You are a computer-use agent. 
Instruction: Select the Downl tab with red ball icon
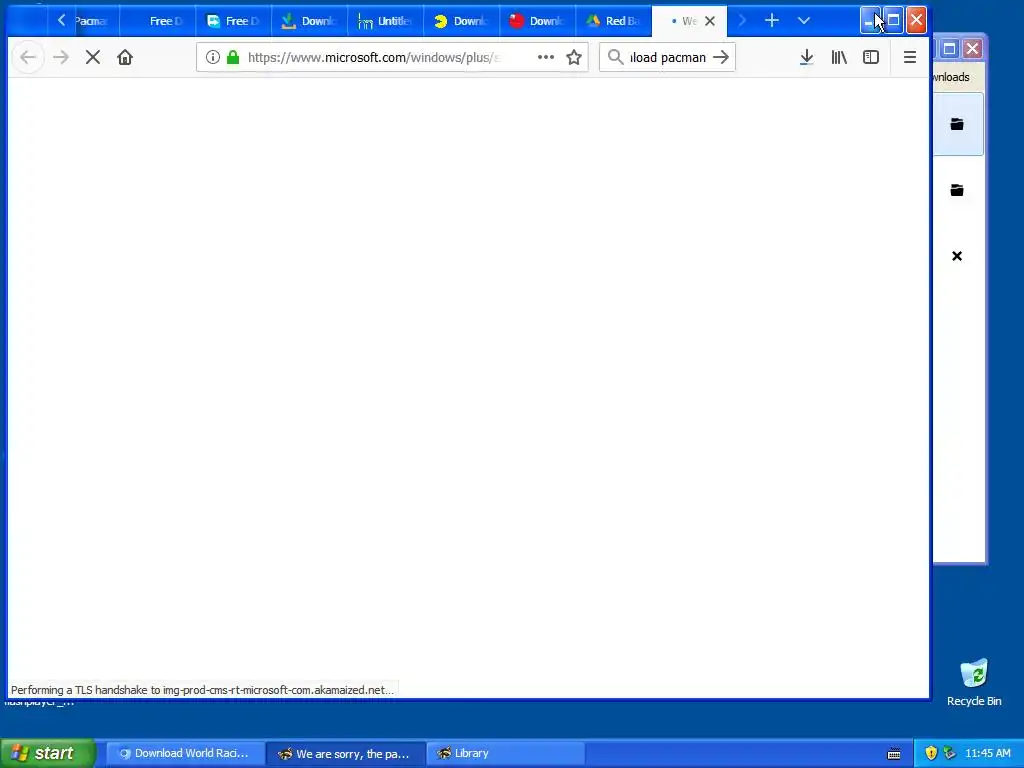point(536,21)
